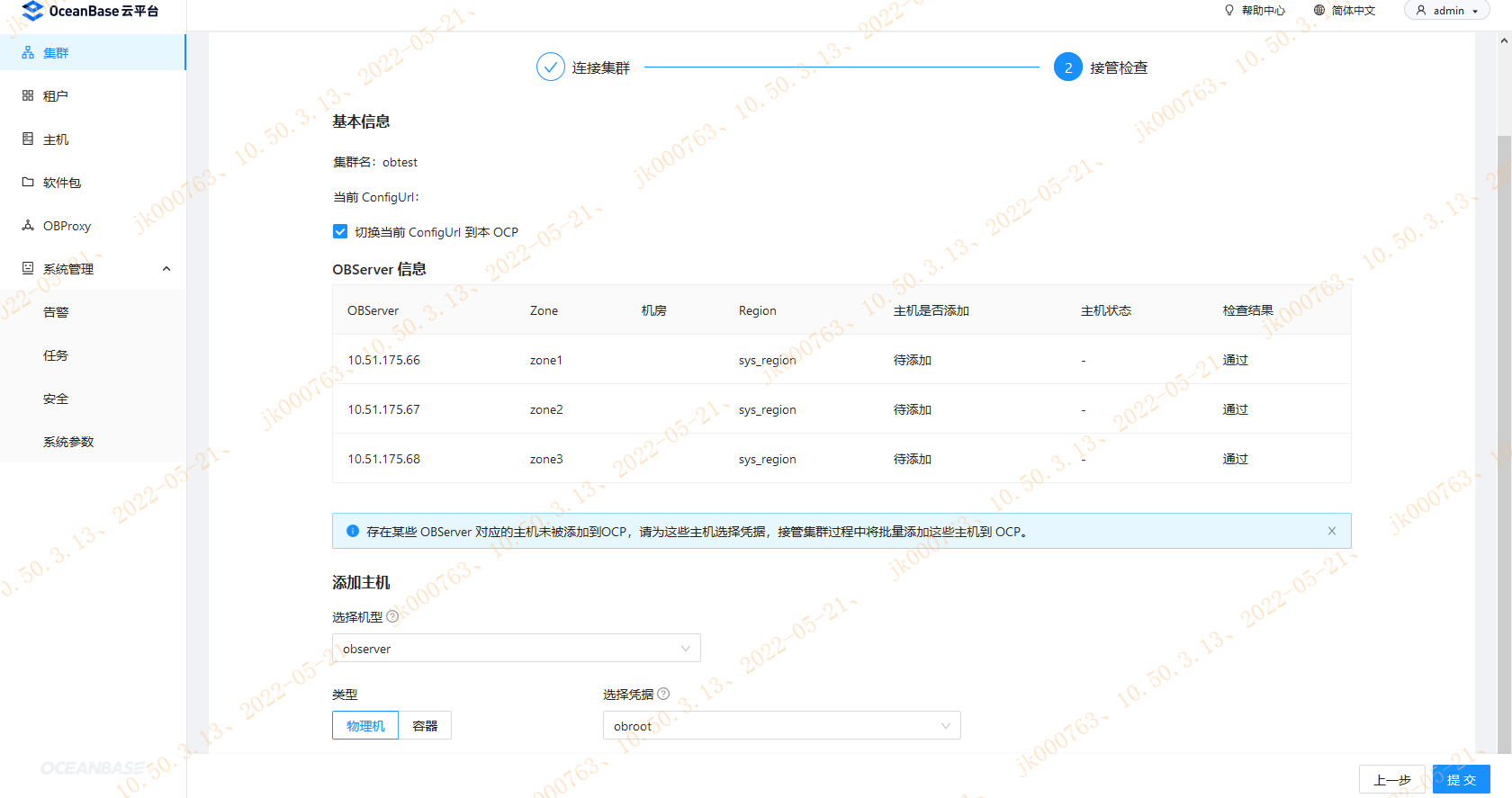Viewport: 1512px width, 798px height.
Task: Open the 集群 menu item
Action: pos(93,52)
